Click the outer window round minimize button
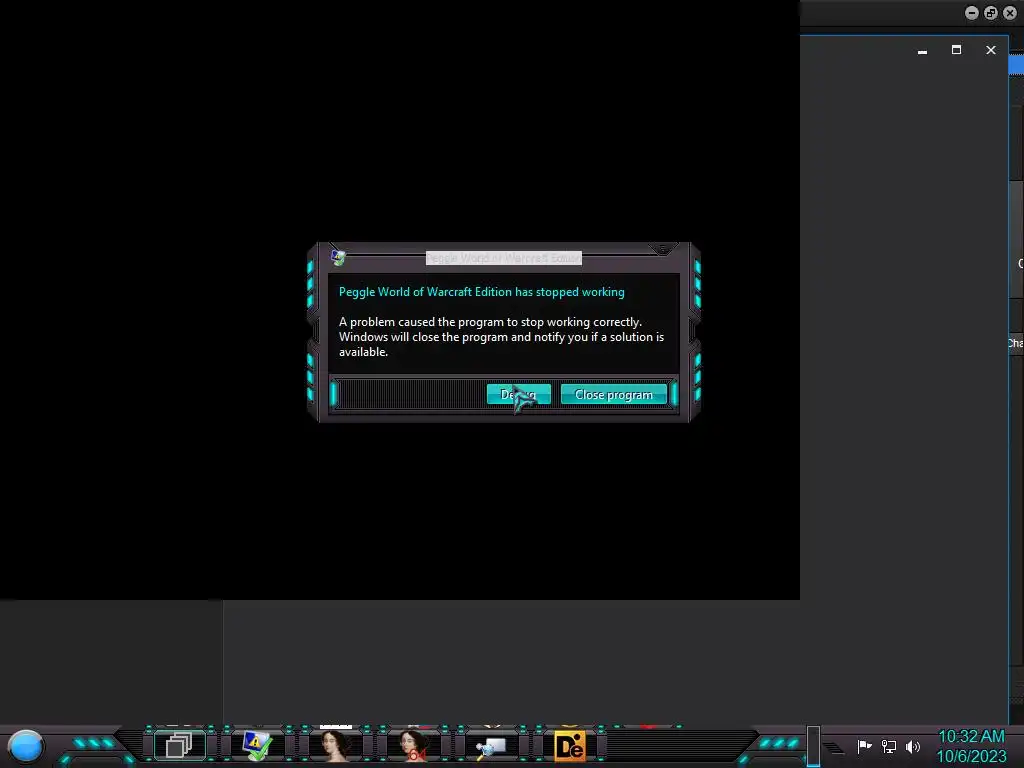1024x768 pixels. click(972, 13)
